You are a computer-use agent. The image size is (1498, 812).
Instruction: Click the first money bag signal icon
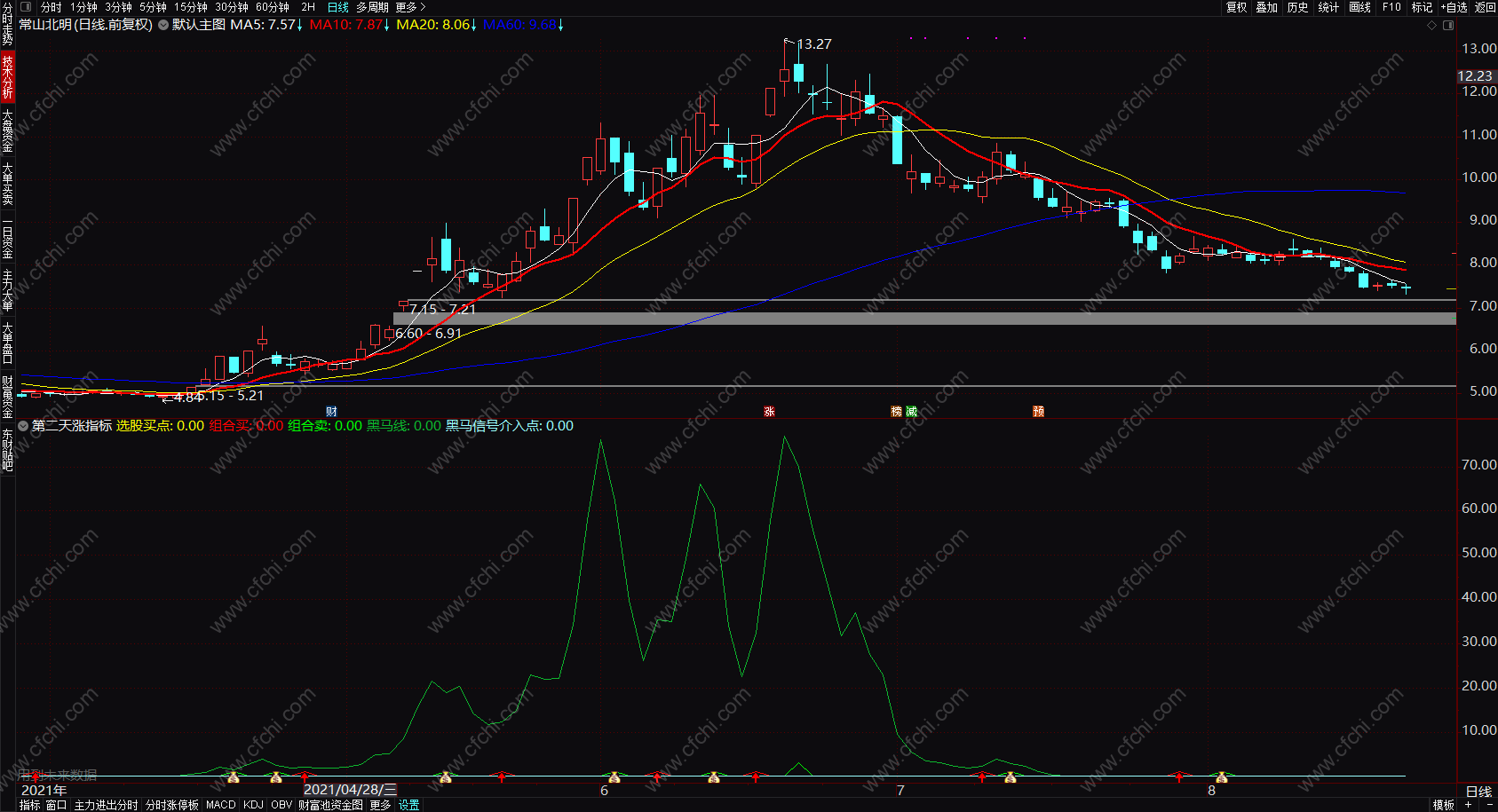(x=234, y=777)
